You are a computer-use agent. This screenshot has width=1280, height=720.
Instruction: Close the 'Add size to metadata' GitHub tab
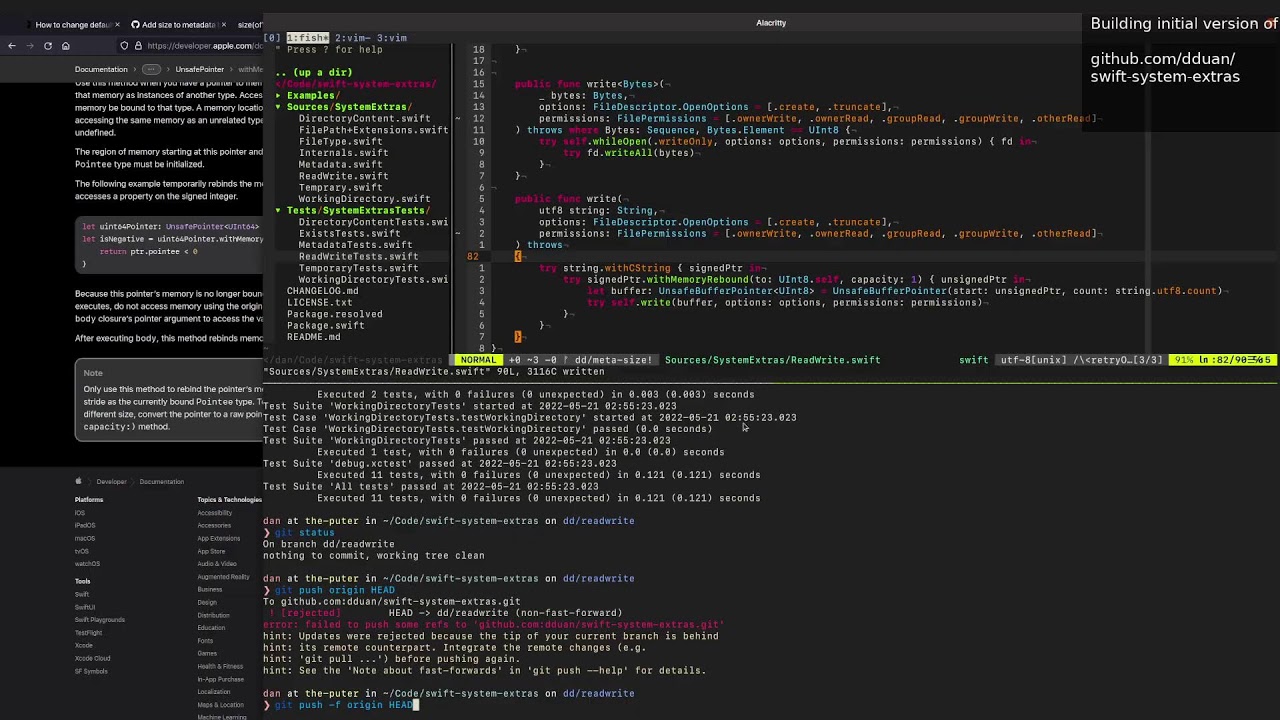click(x=223, y=24)
